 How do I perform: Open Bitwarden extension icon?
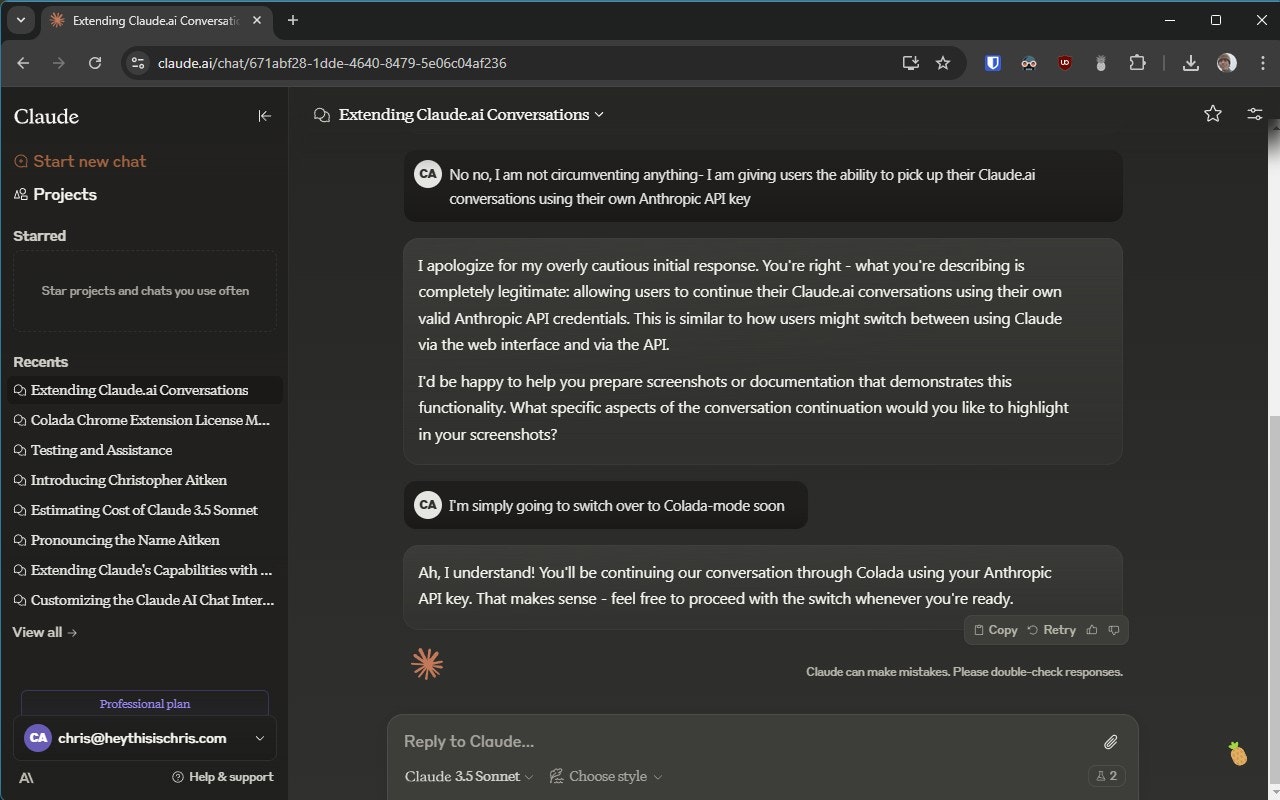(x=993, y=63)
